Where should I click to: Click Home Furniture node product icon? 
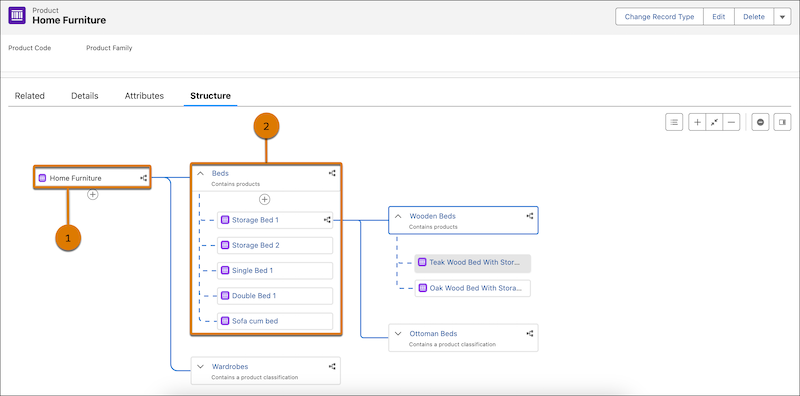click(42, 178)
